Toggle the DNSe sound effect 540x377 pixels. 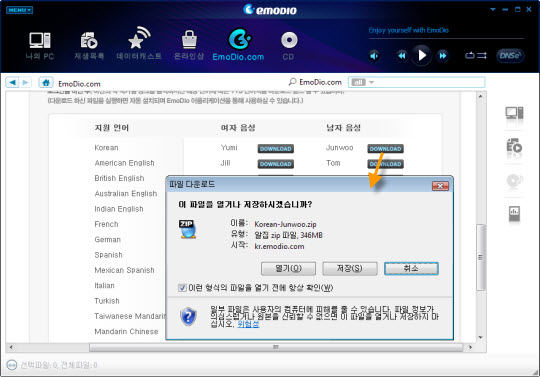510,55
